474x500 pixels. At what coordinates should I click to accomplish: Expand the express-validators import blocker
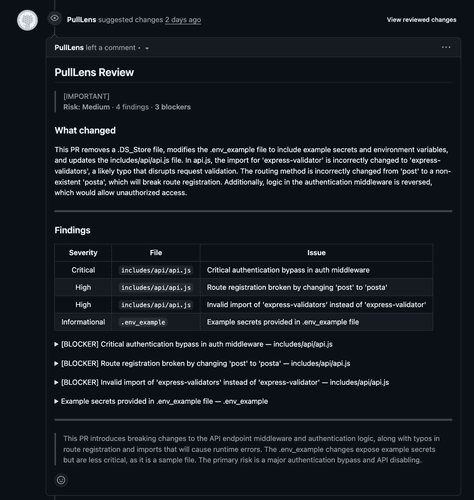222,382
